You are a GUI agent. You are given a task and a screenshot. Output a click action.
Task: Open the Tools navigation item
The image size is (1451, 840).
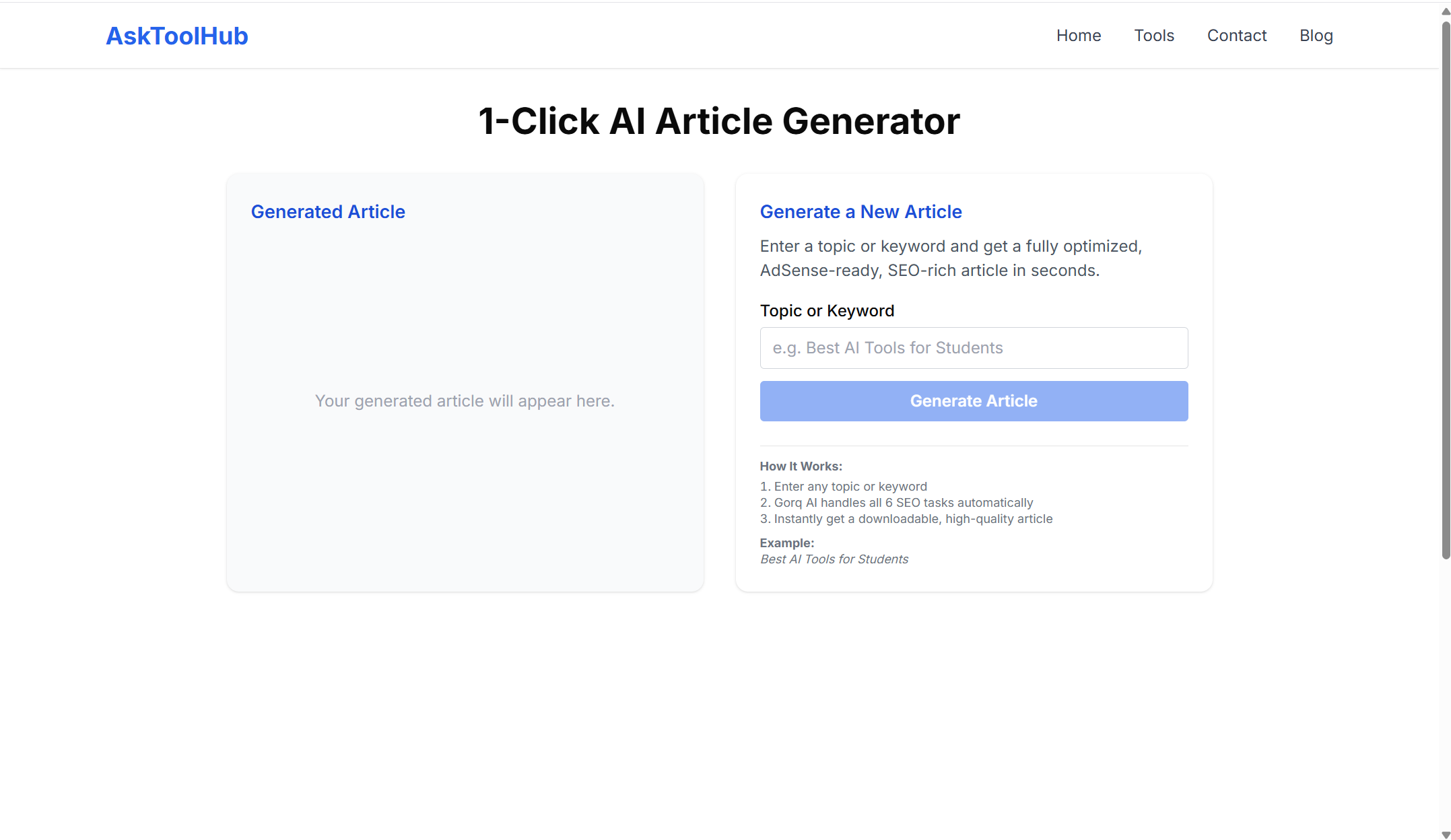[1154, 35]
